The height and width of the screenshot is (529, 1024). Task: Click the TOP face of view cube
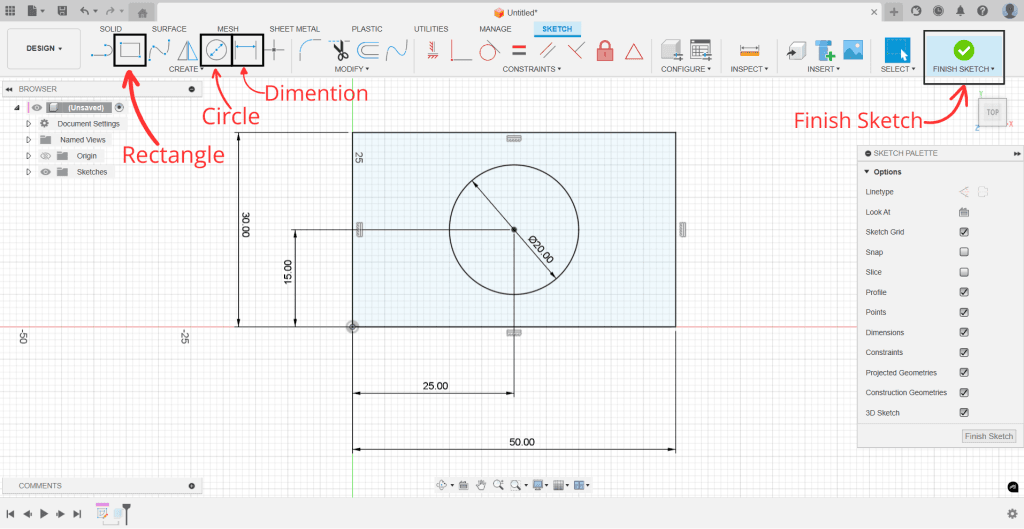click(x=992, y=112)
